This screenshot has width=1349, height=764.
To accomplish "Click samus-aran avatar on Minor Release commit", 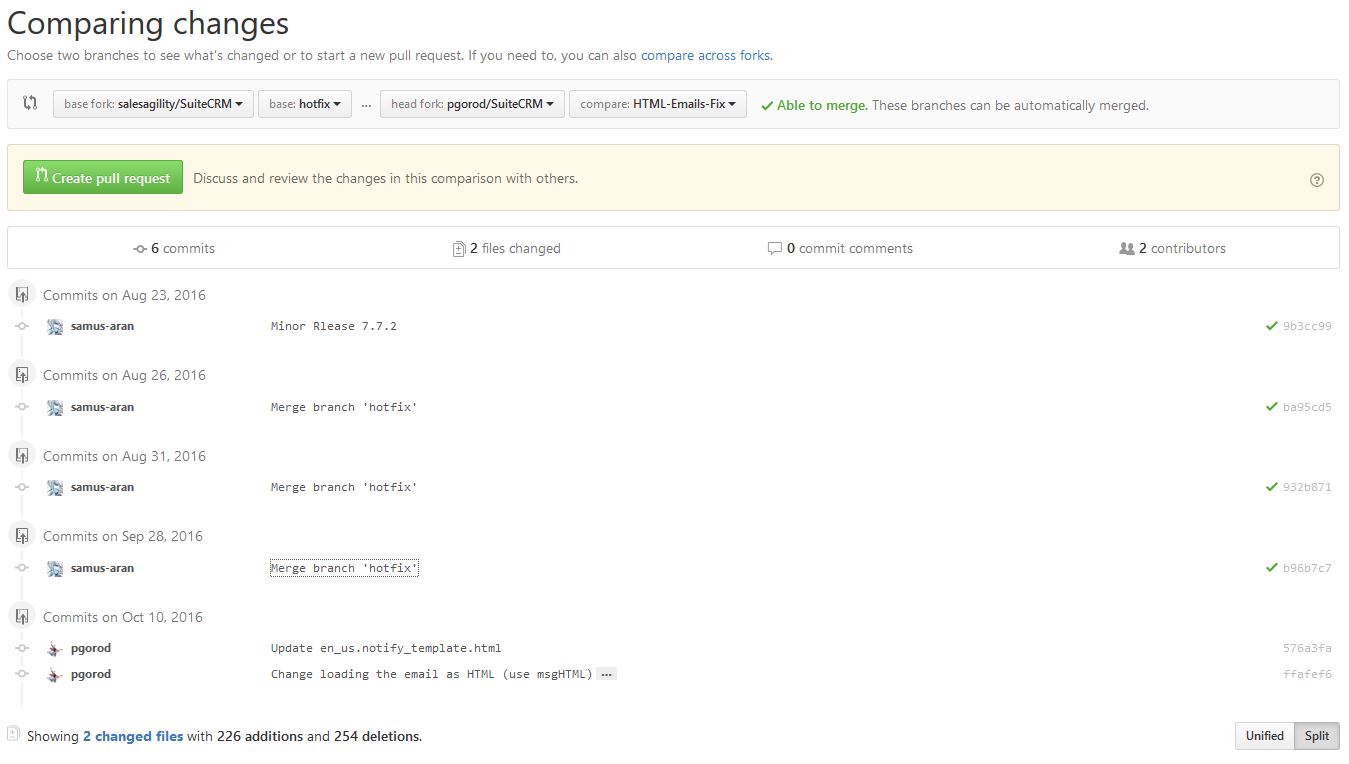I will tap(55, 326).
